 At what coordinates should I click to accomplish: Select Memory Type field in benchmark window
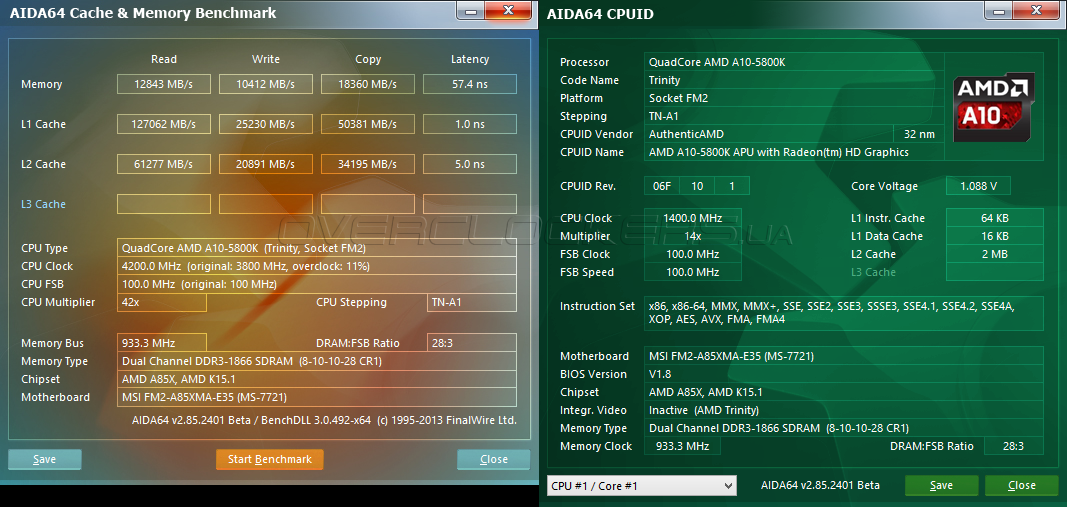pos(316,361)
